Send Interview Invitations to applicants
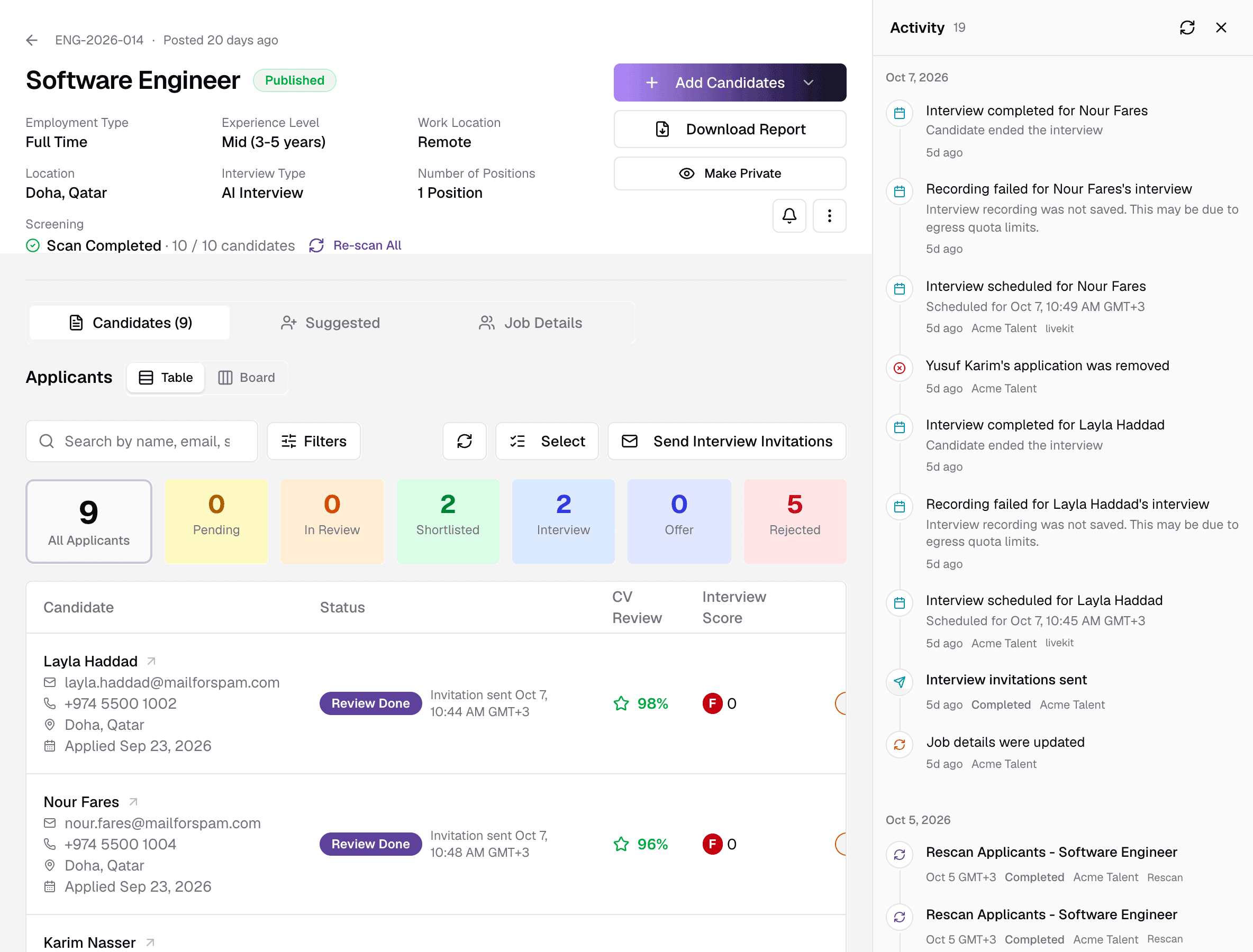This screenshot has width=1253, height=952. (727, 442)
